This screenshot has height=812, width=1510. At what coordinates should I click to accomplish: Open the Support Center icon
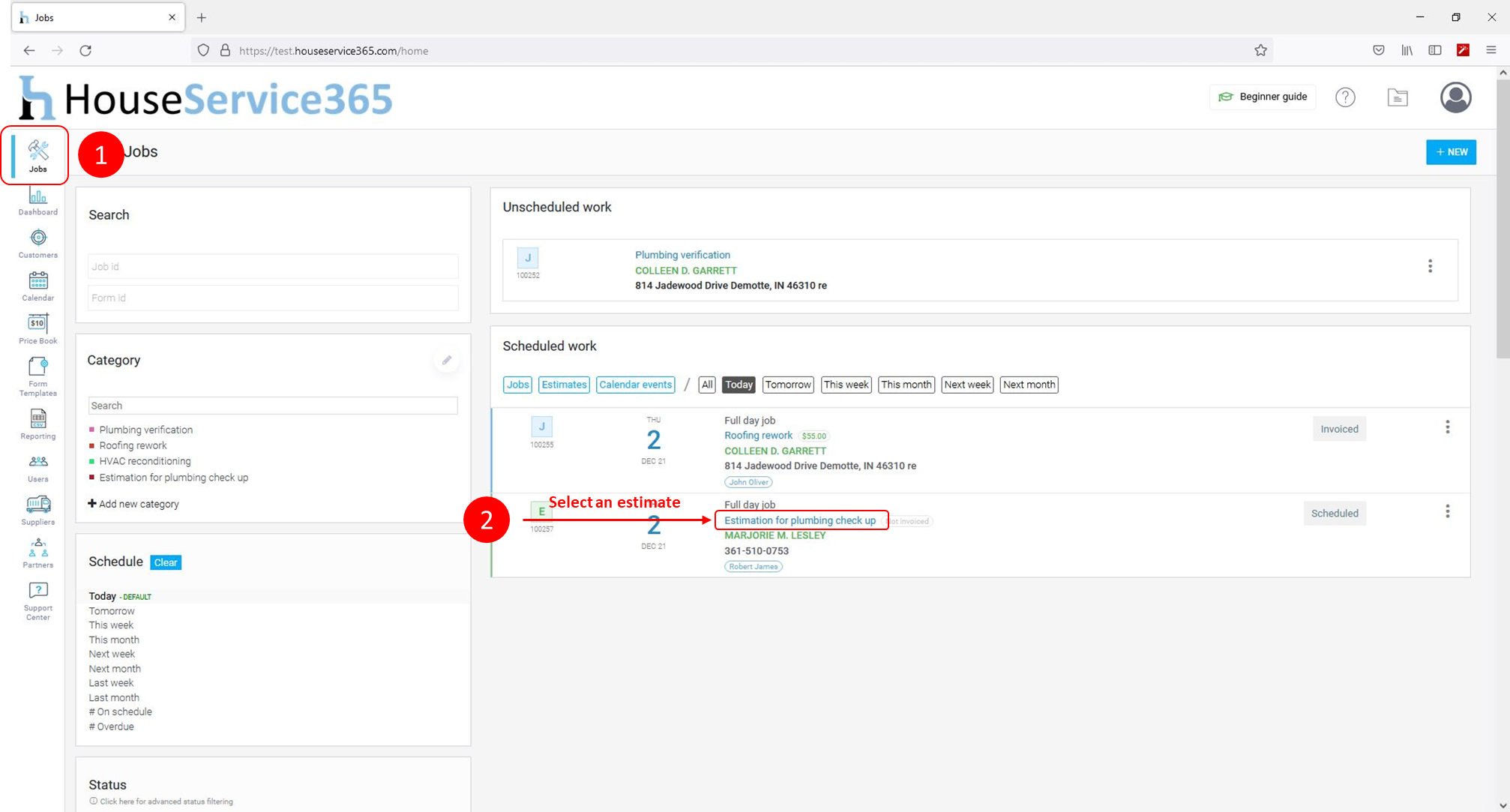tap(37, 601)
